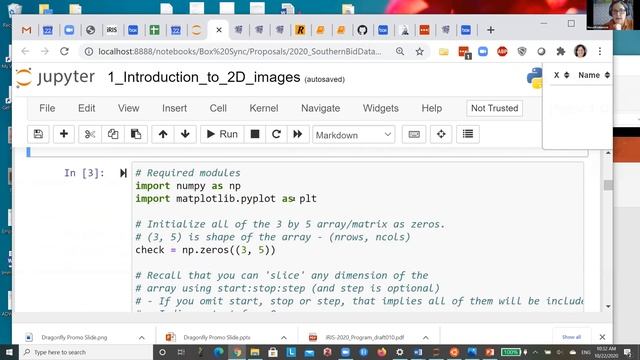Sort variable inspector by Name
Screen dimensions: 640x360
[x=593, y=75]
